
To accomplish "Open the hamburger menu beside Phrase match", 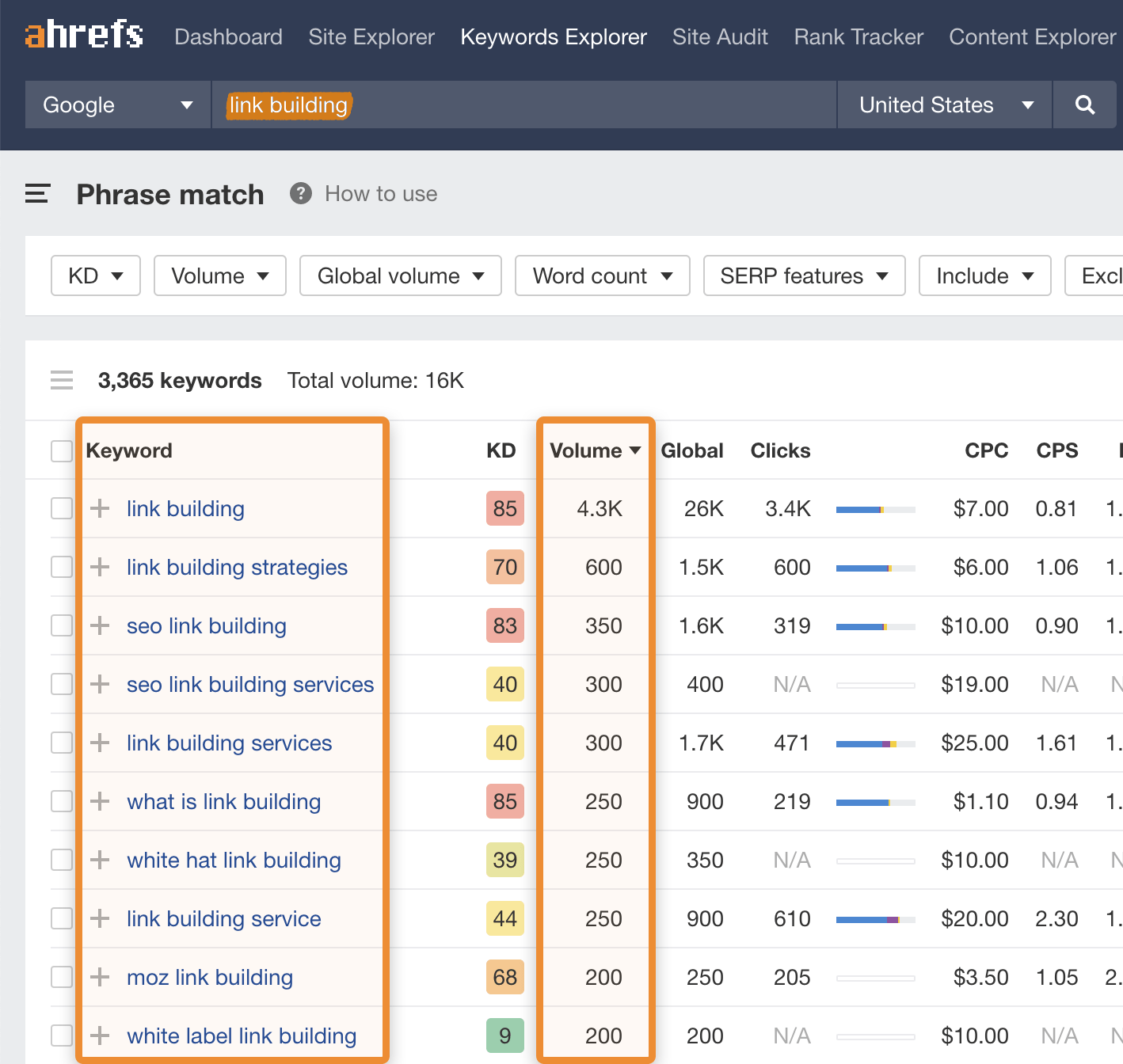I will click(37, 194).
